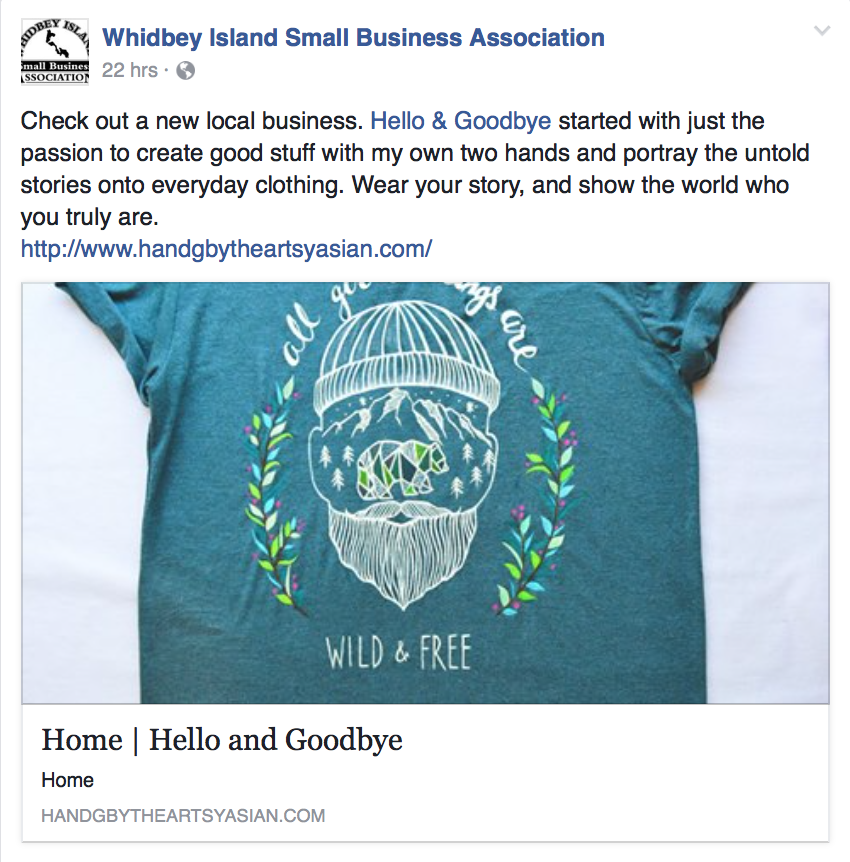Click the globe public audience icon
This screenshot has height=862, width=850.
pyautogui.click(x=185, y=70)
